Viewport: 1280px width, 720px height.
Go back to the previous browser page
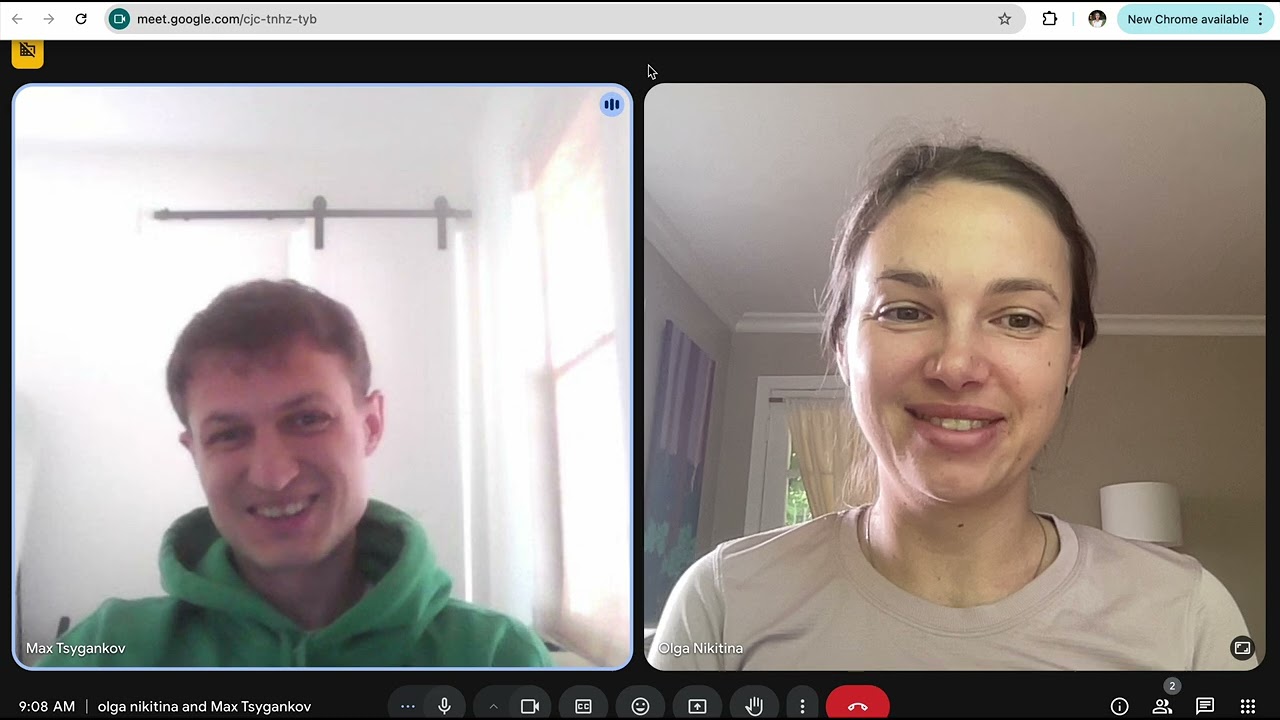[x=17, y=19]
